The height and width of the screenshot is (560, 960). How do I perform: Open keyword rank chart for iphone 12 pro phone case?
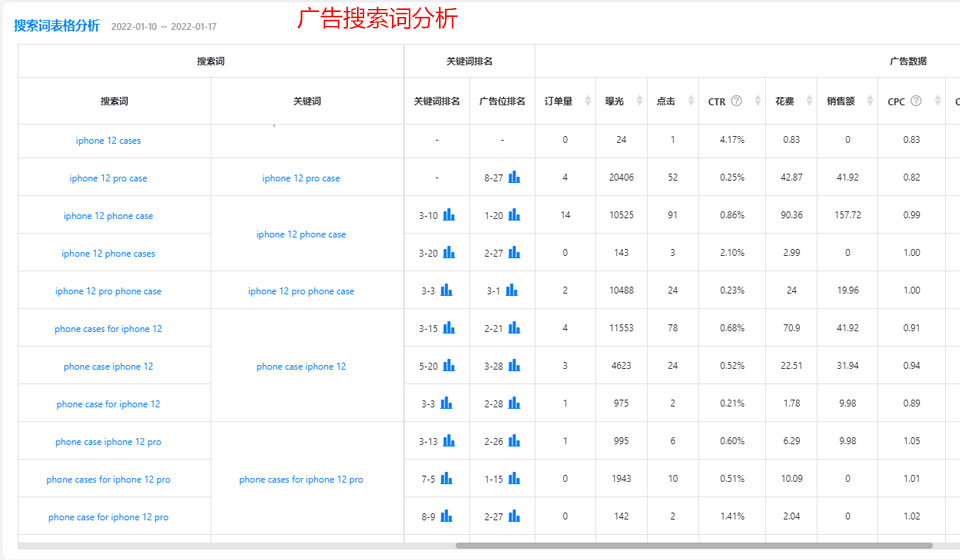[446, 290]
